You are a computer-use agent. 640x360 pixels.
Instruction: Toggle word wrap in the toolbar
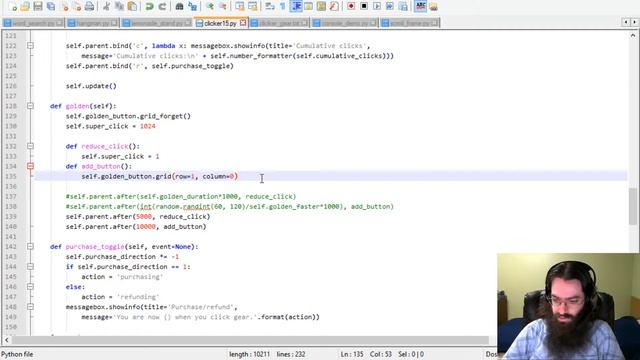point(270,6)
